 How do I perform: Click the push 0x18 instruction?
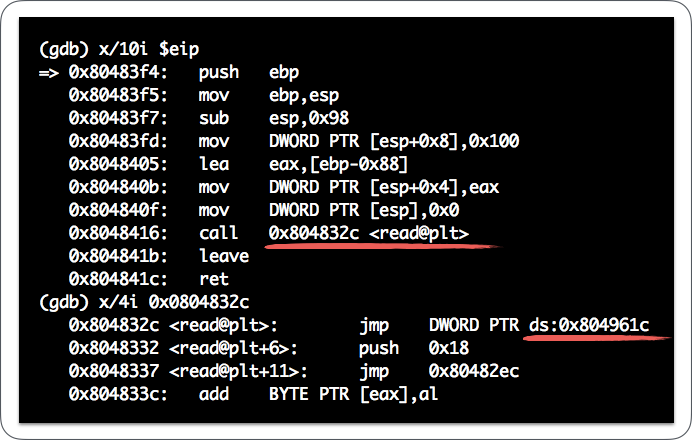(400, 348)
